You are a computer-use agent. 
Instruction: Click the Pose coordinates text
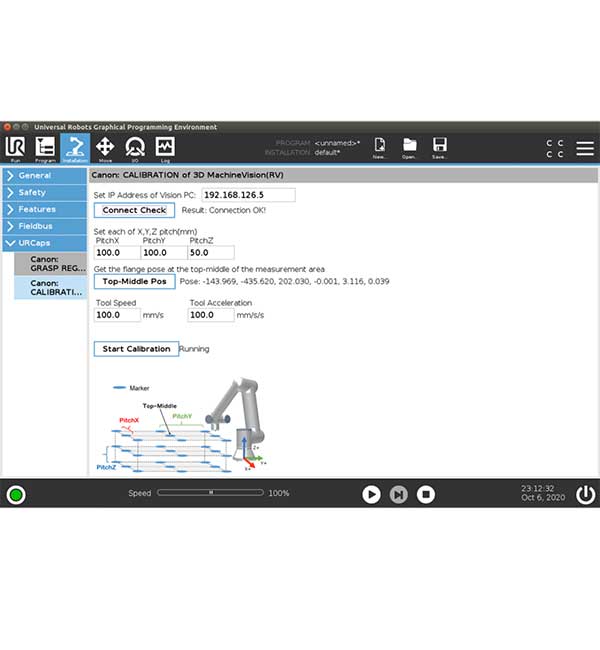(x=284, y=281)
